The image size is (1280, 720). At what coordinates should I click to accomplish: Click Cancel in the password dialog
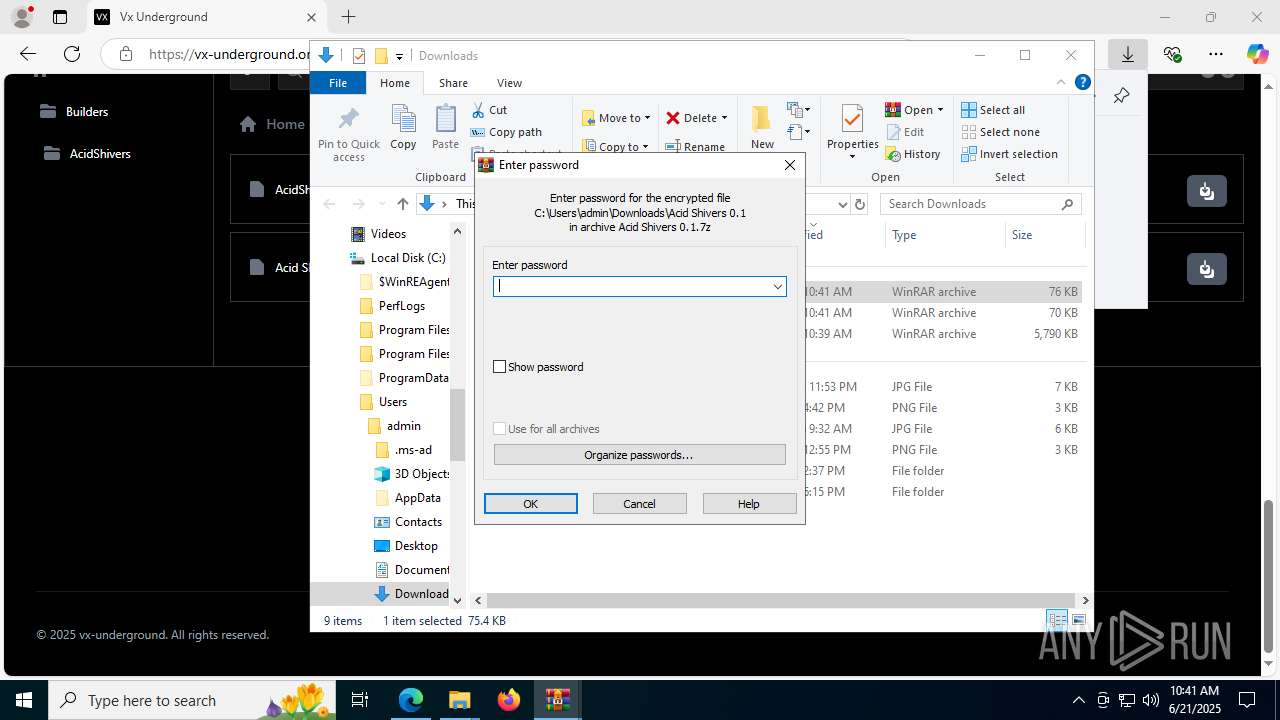(640, 504)
